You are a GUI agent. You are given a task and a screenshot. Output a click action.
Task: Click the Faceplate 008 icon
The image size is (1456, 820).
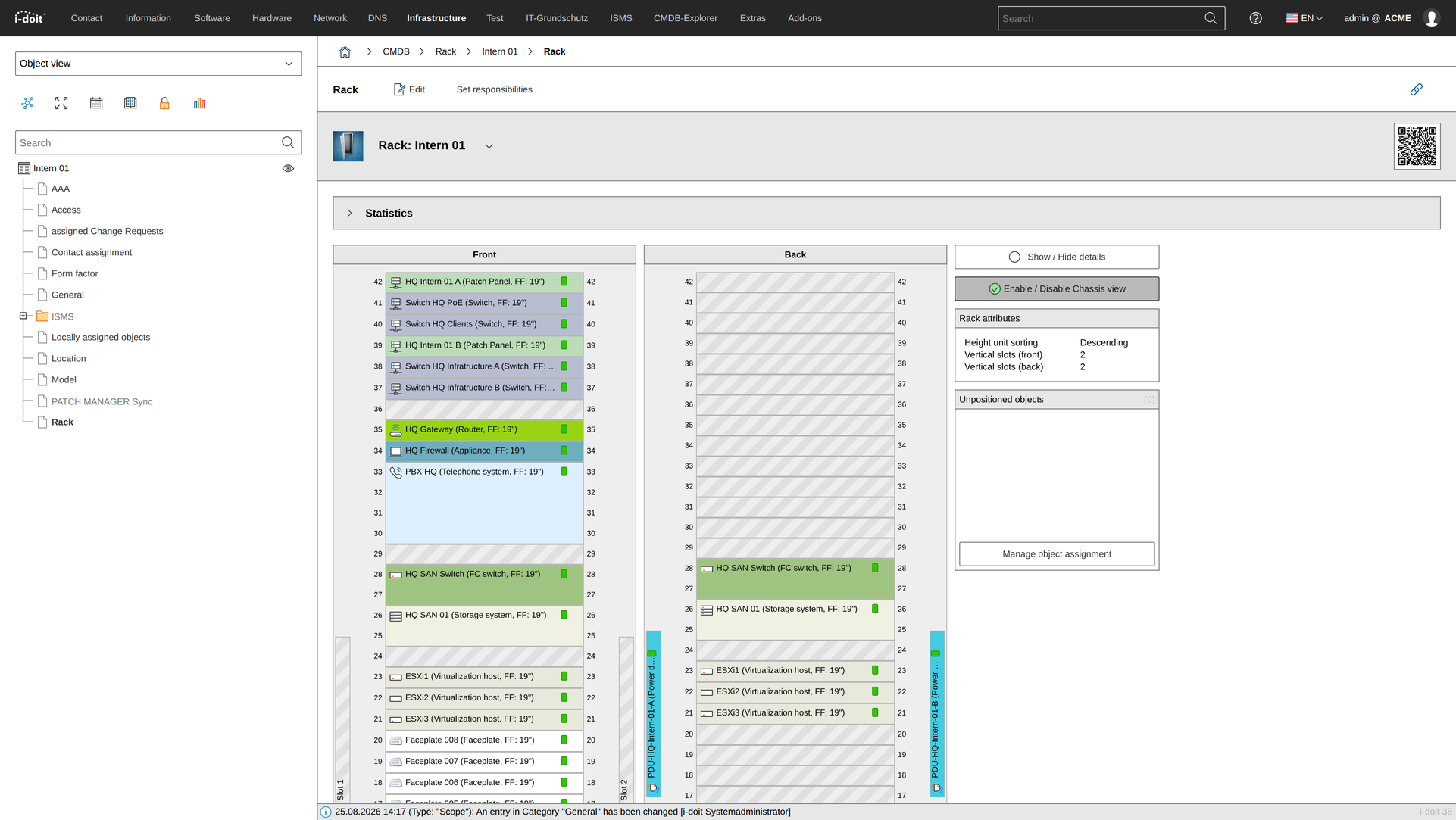(x=395, y=740)
